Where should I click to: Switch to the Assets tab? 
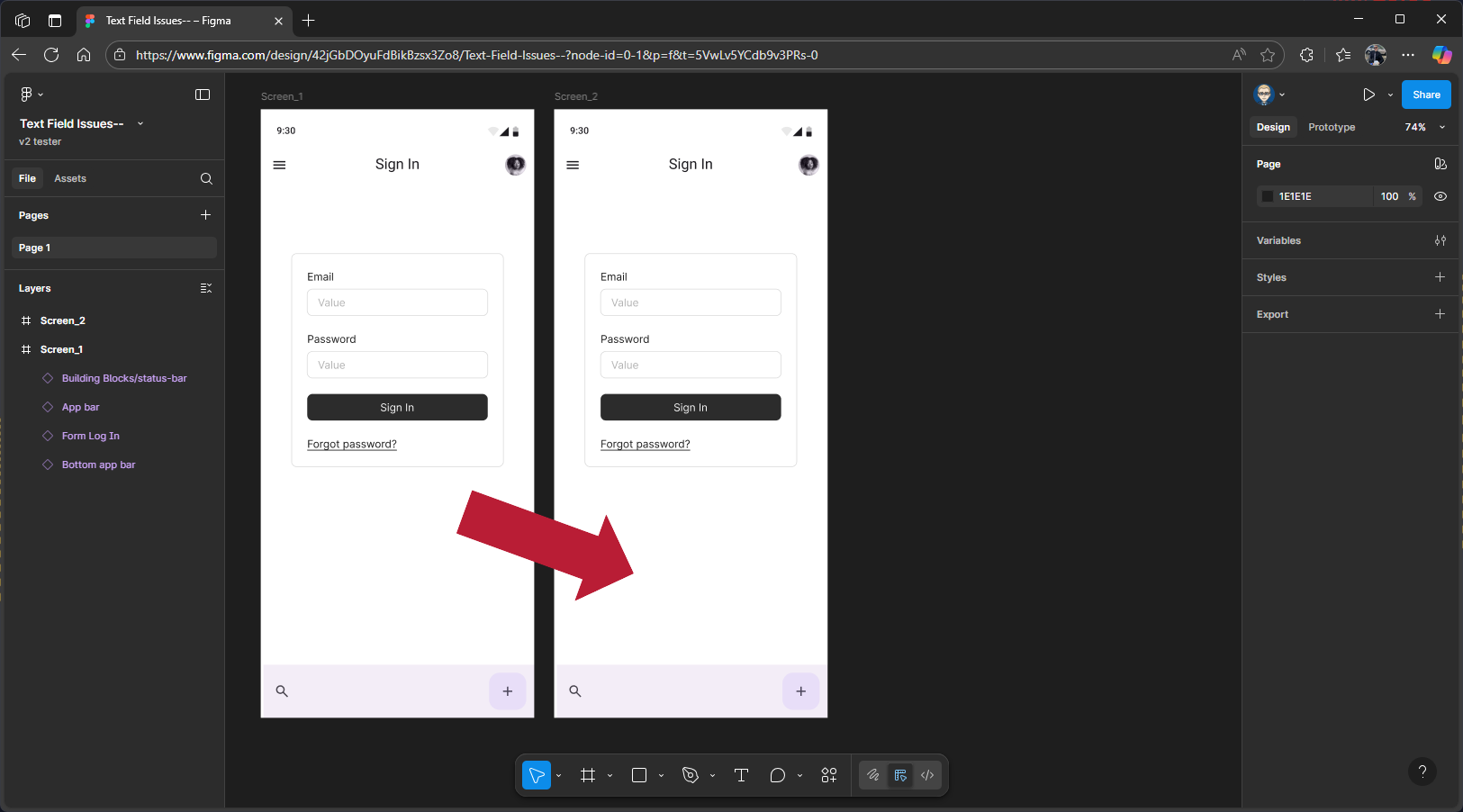coord(70,178)
